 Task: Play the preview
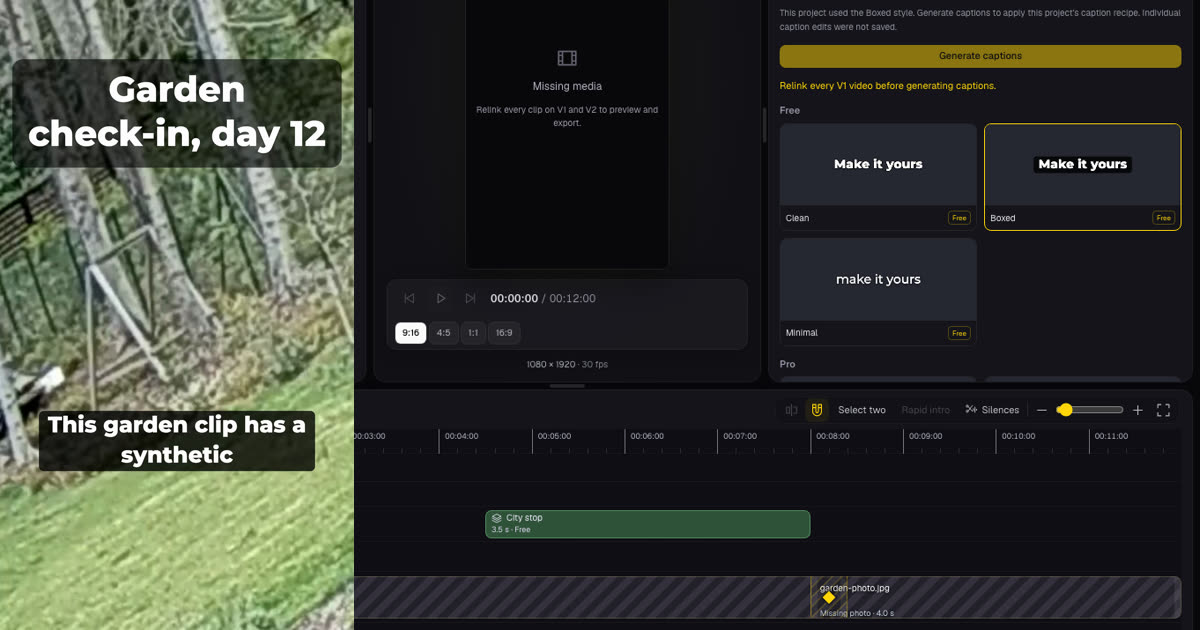440,298
